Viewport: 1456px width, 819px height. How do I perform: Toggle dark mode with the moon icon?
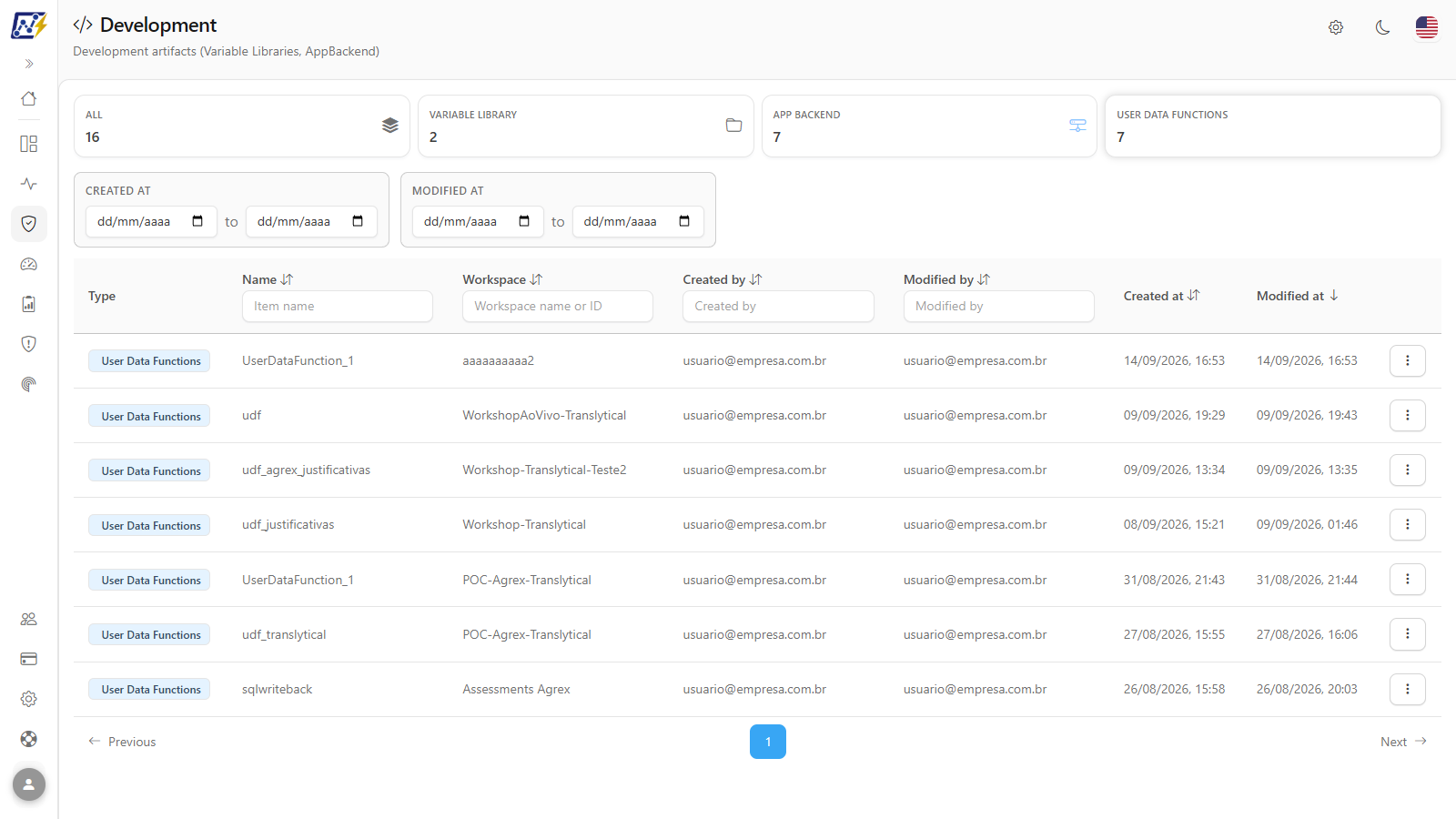[x=1383, y=27]
